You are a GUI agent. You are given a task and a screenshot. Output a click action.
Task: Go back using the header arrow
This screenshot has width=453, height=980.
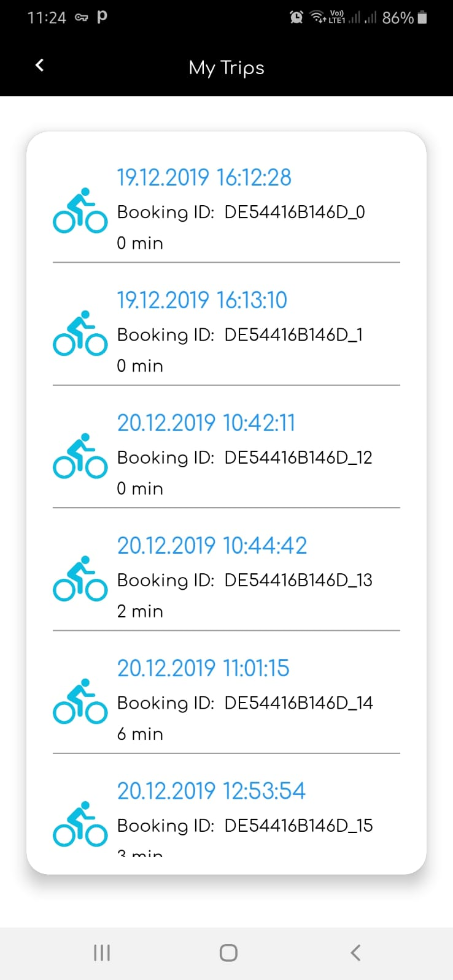(39, 65)
